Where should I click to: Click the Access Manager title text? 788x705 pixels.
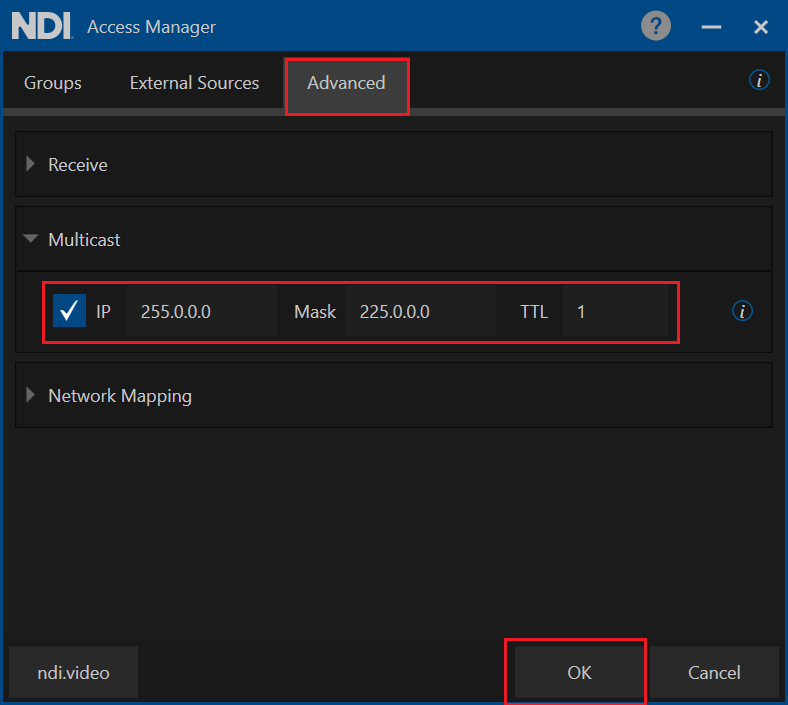tap(151, 27)
